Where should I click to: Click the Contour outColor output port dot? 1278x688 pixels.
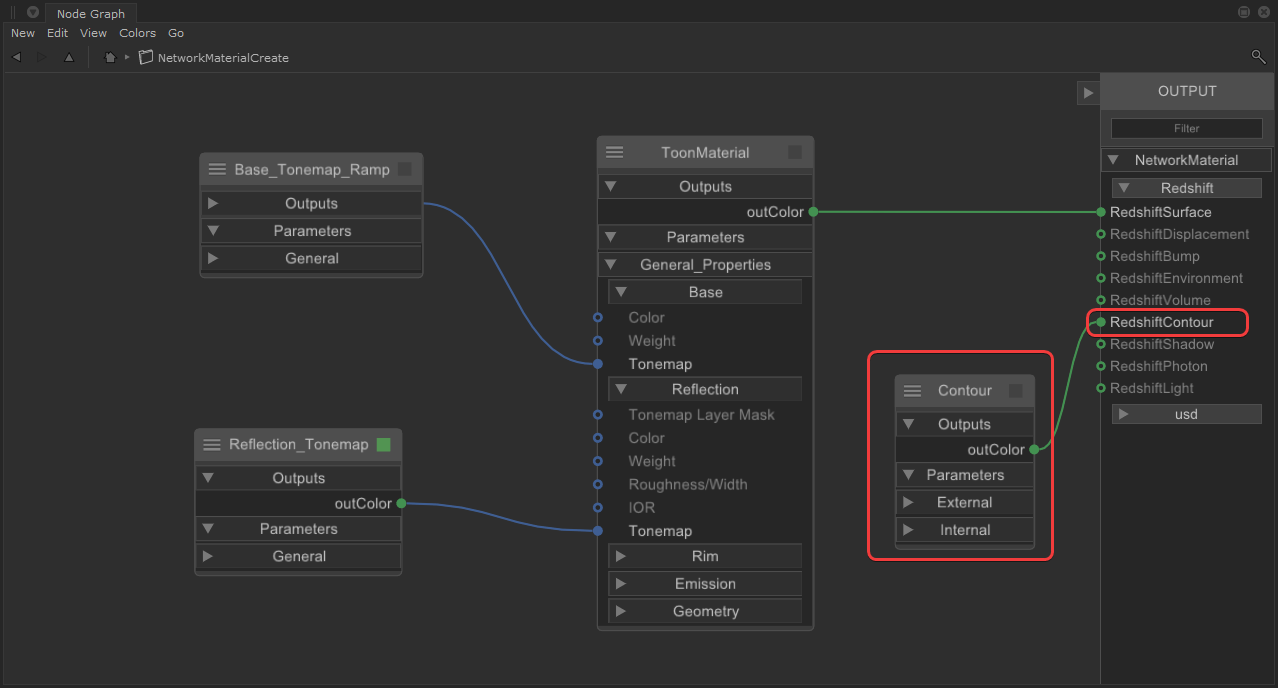tap(1034, 450)
